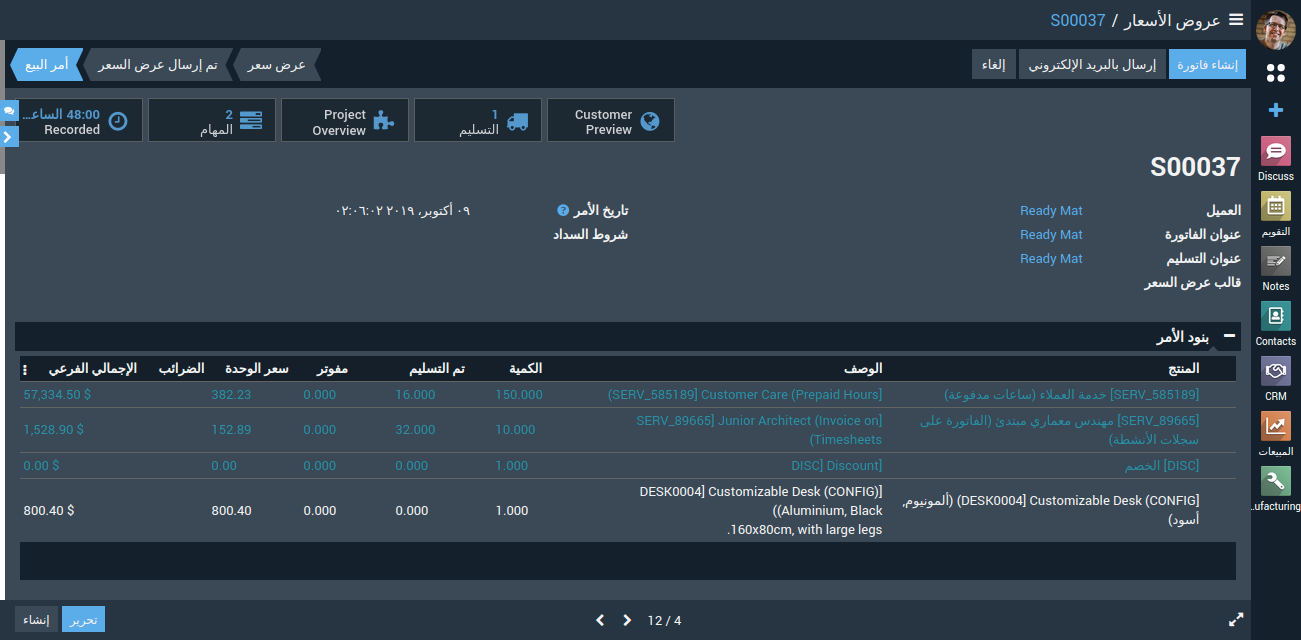Open the Notes app icon
The height and width of the screenshot is (640, 1301).
pyautogui.click(x=1275, y=262)
